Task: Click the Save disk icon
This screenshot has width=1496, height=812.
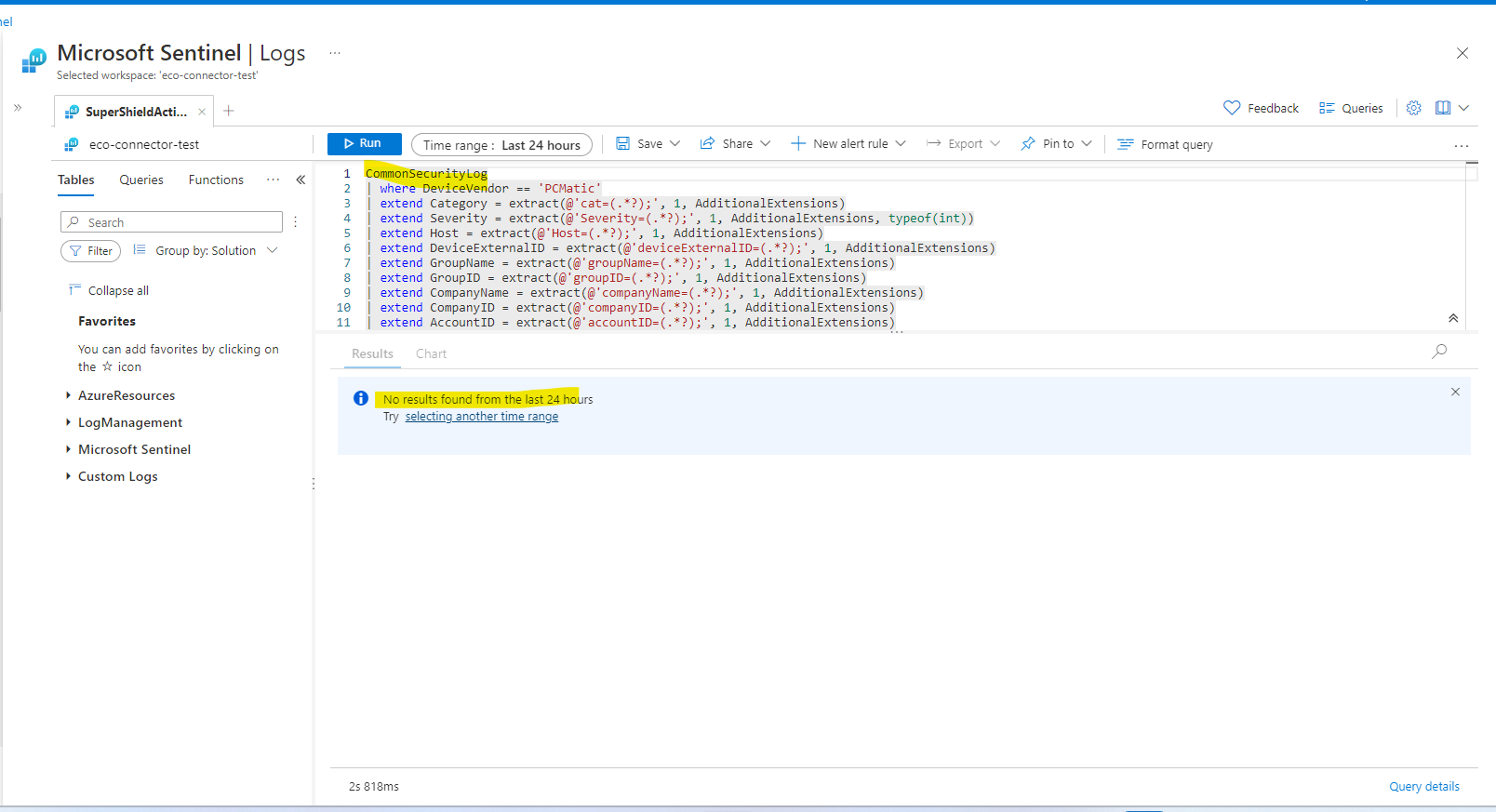Action: point(622,143)
